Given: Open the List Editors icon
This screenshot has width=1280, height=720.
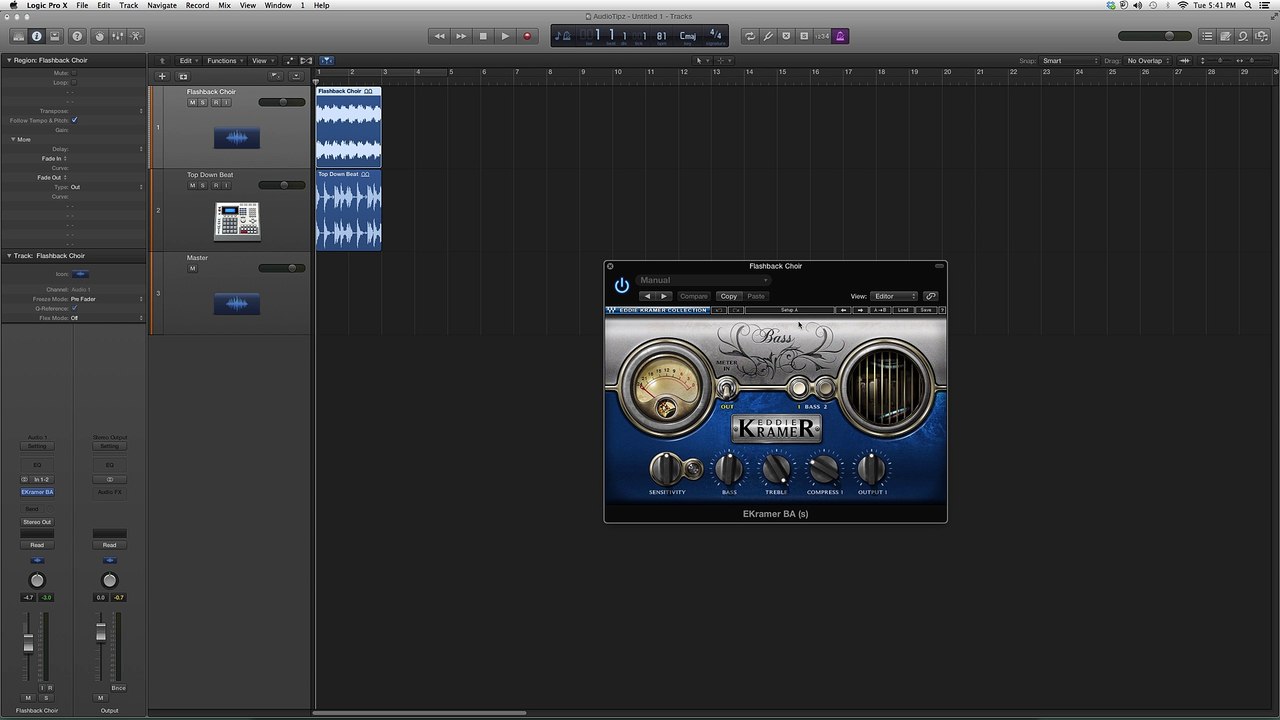Looking at the screenshot, I should click(1207, 36).
